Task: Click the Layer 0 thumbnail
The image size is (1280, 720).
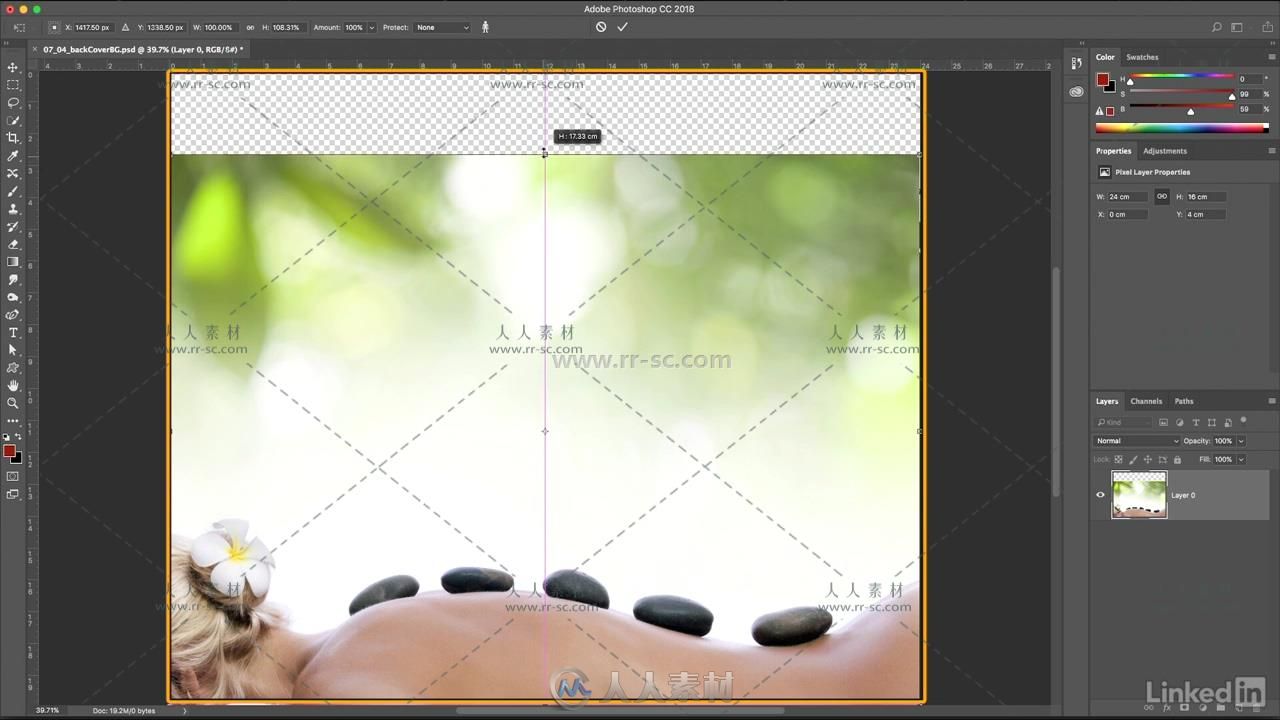Action: (x=1139, y=495)
